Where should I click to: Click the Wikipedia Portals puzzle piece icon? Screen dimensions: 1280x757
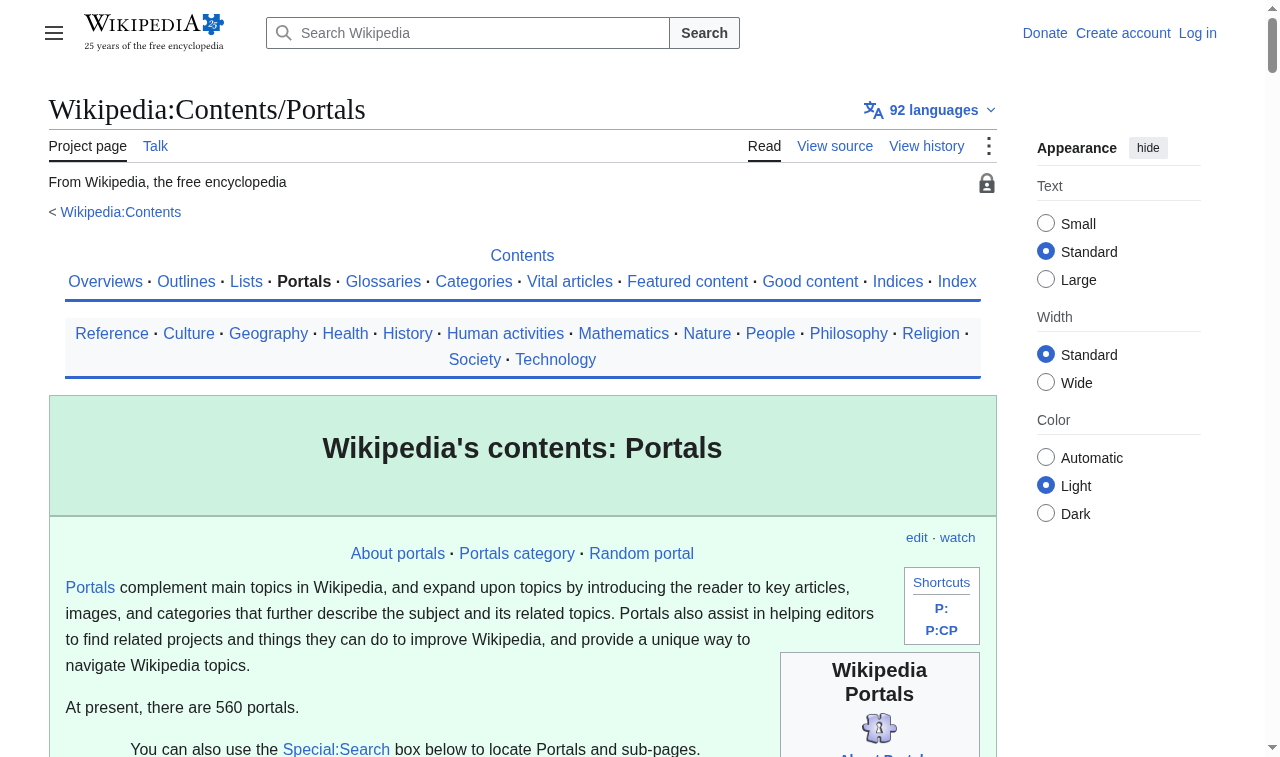click(x=880, y=728)
